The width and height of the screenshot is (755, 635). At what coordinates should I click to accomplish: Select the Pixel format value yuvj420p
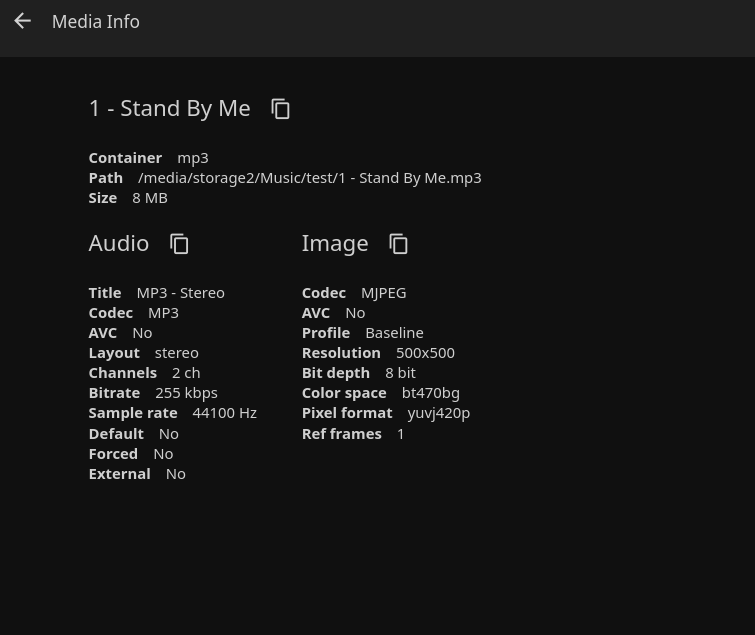point(438,412)
